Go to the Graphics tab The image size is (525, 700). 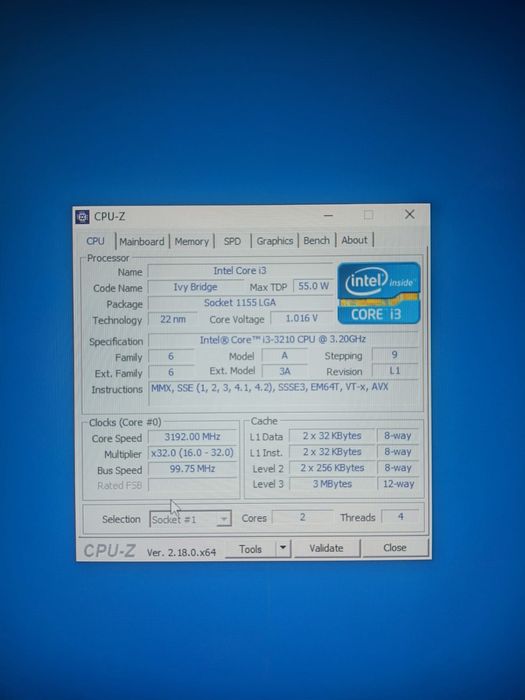tap(275, 241)
